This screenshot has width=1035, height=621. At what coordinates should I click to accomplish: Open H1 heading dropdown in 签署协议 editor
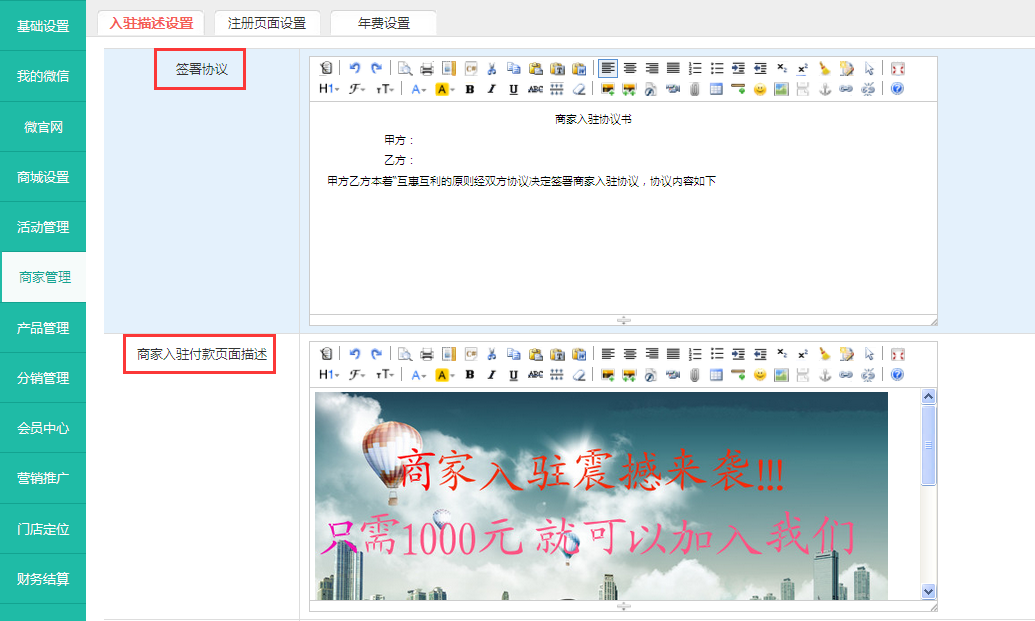point(328,90)
